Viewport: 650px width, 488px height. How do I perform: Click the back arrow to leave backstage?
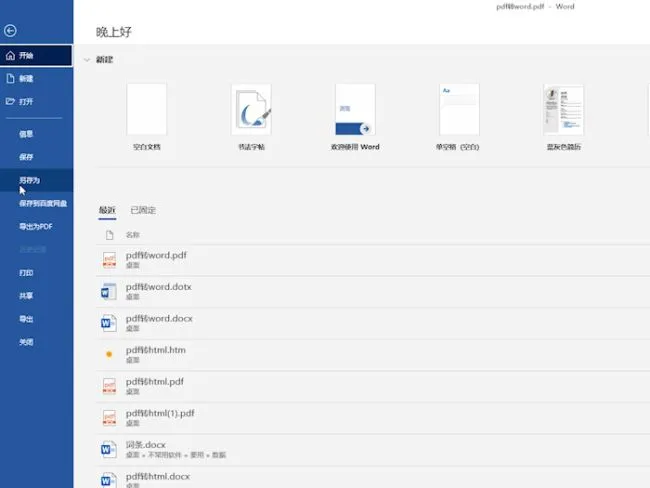pos(10,31)
